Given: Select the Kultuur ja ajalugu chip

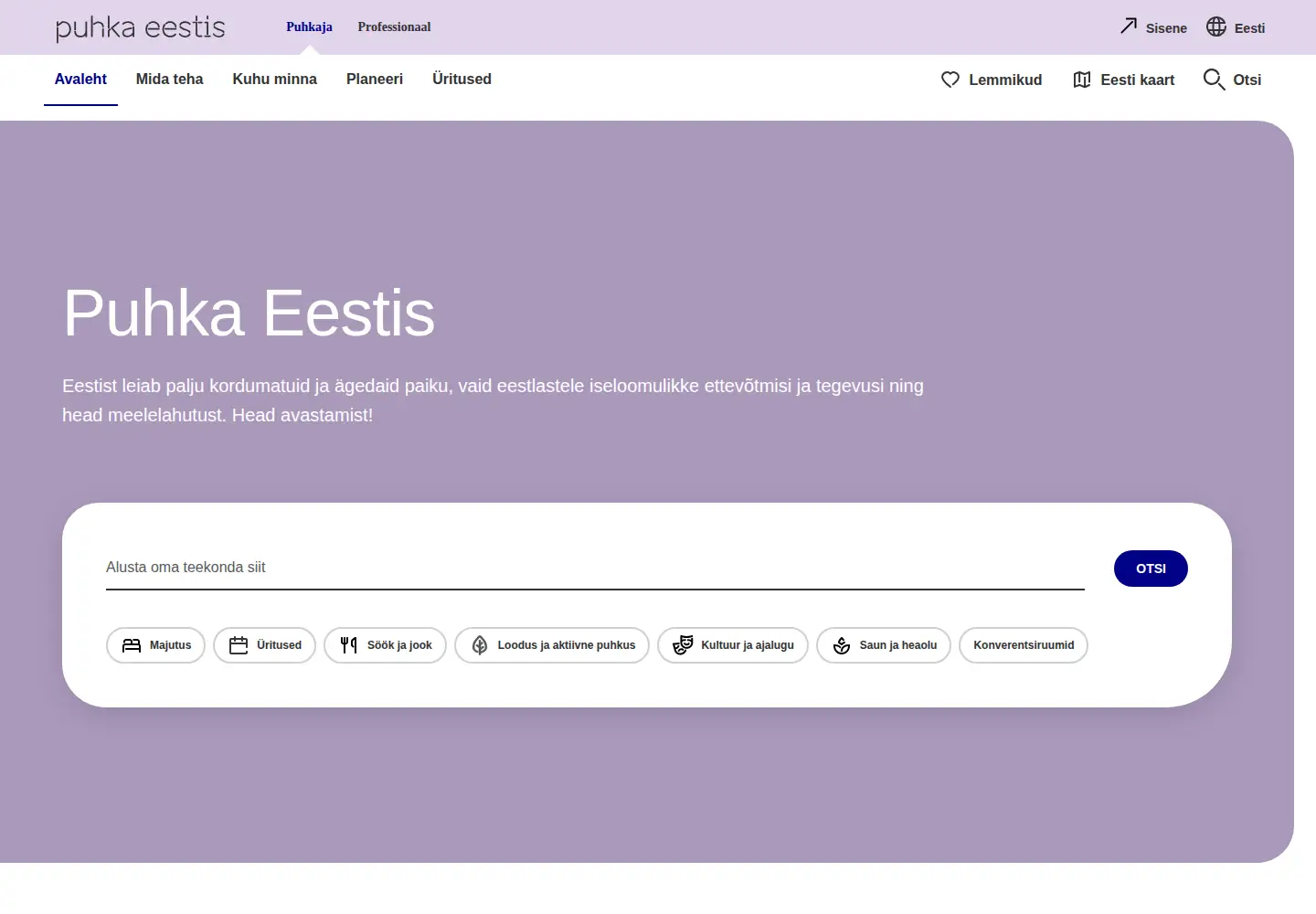Looking at the screenshot, I should pyautogui.click(x=733, y=645).
